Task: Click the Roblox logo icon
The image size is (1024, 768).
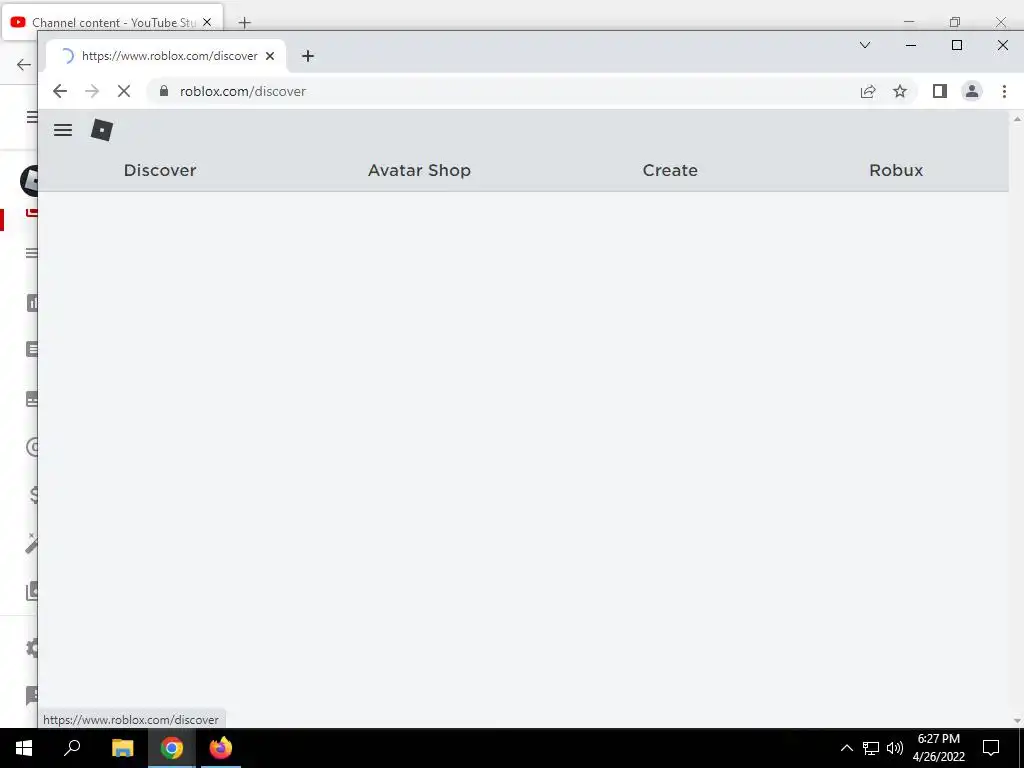Action: coord(102,130)
